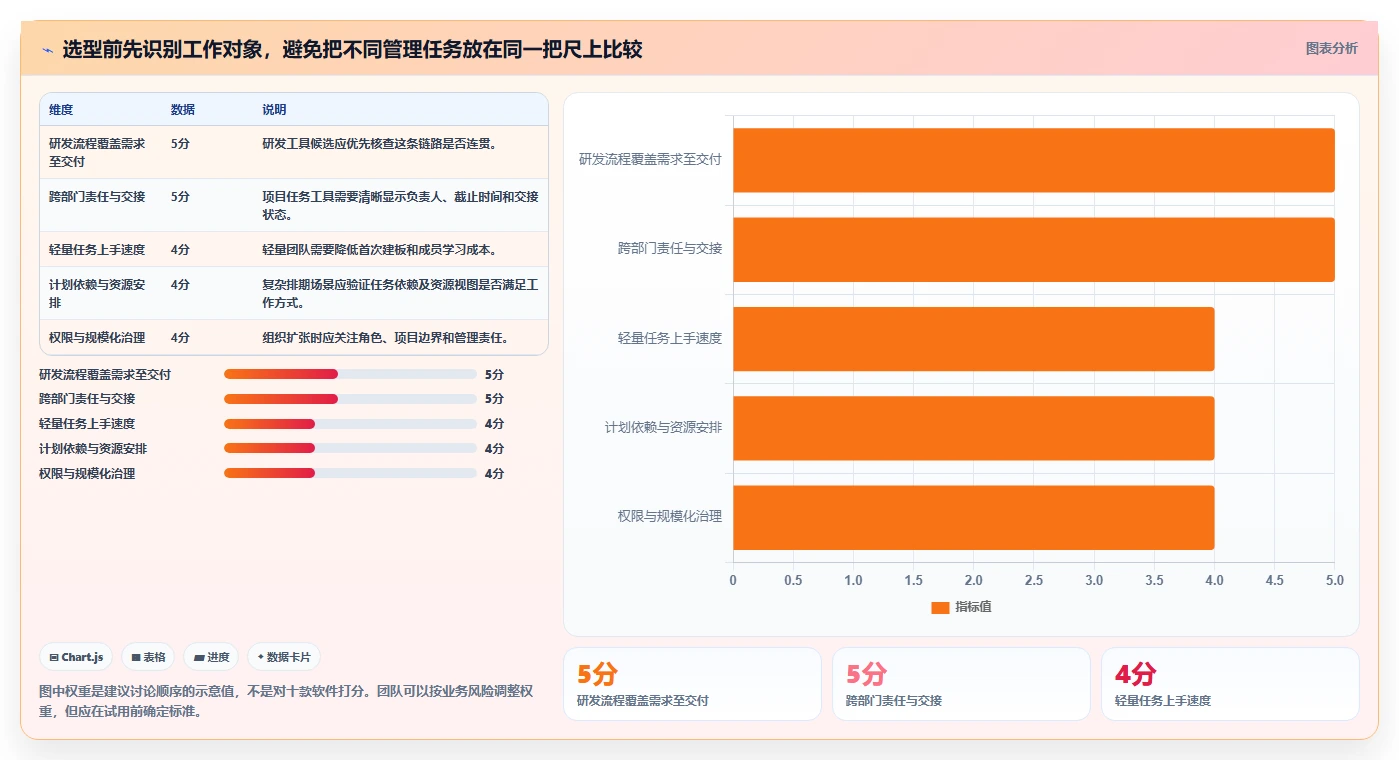This screenshot has height=760, width=1399.
Task: Click the description about 复杂排期场景
Action: pyautogui.click(x=400, y=293)
